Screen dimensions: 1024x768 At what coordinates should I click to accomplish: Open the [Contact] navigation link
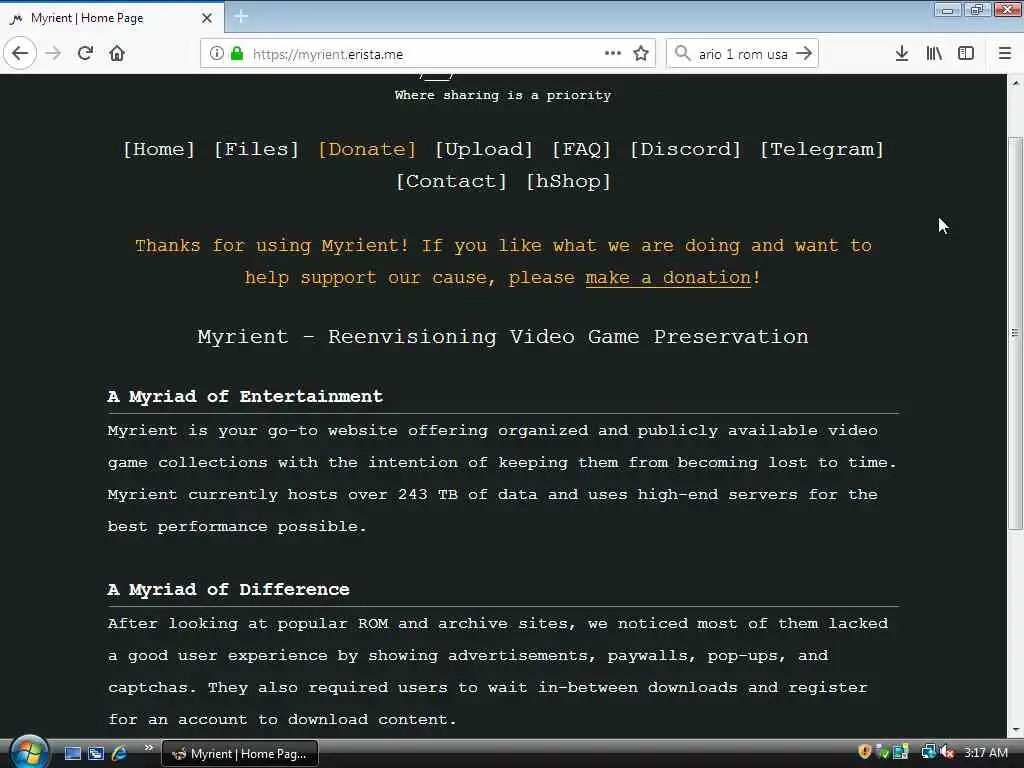tap(451, 182)
